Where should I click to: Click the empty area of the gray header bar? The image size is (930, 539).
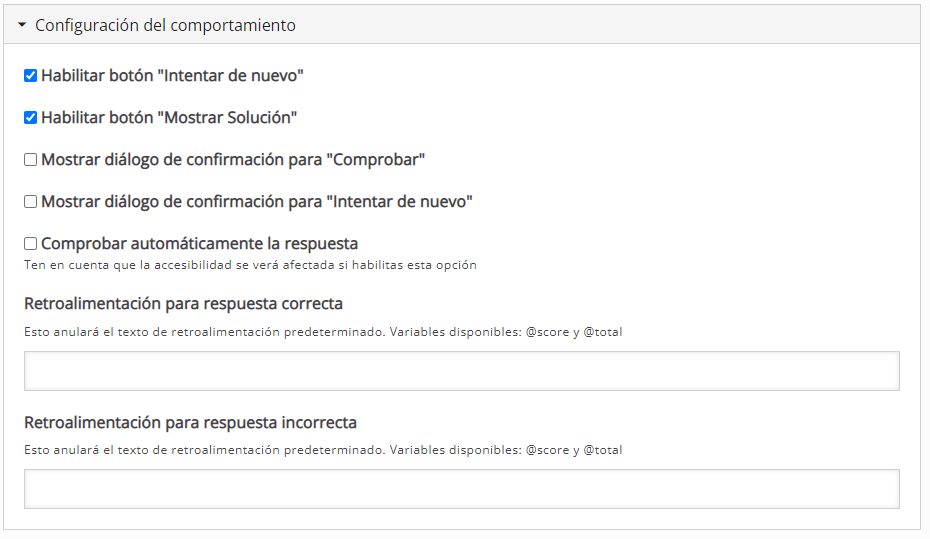(x=600, y=25)
